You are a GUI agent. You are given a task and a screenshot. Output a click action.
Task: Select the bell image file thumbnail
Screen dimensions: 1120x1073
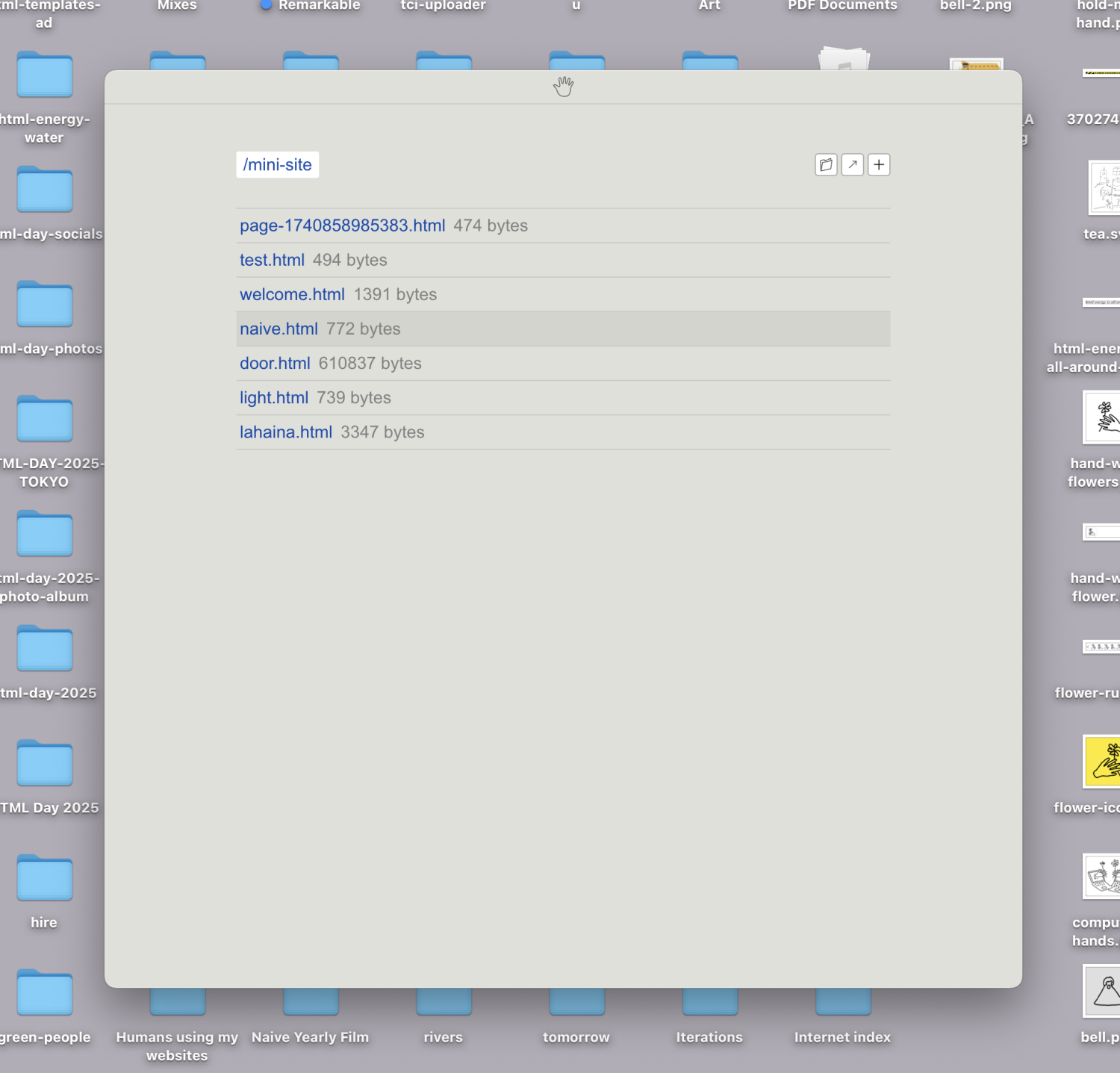(1103, 991)
